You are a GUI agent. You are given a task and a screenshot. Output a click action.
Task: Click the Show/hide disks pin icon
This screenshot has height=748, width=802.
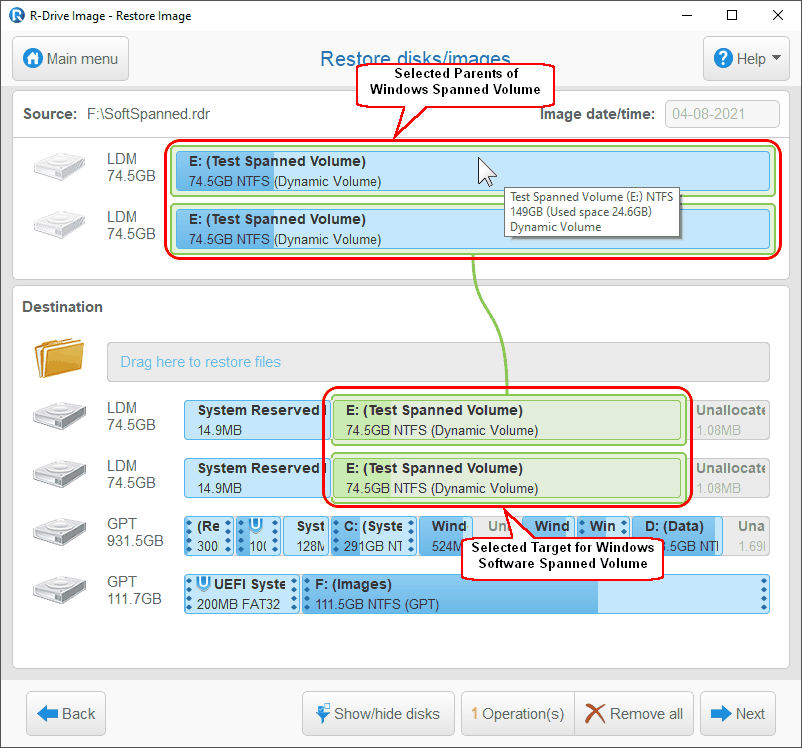(323, 713)
